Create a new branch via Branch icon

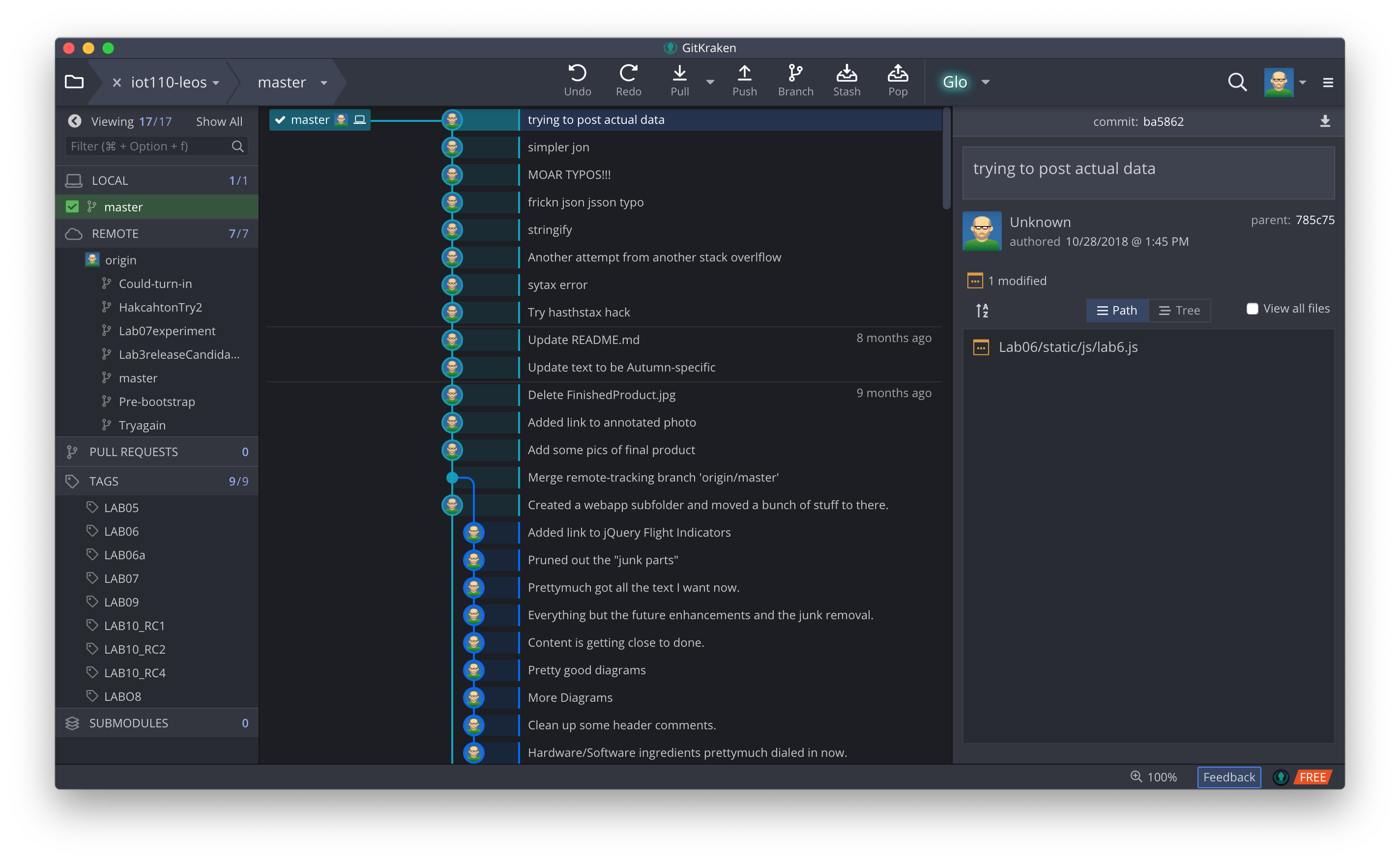795,74
